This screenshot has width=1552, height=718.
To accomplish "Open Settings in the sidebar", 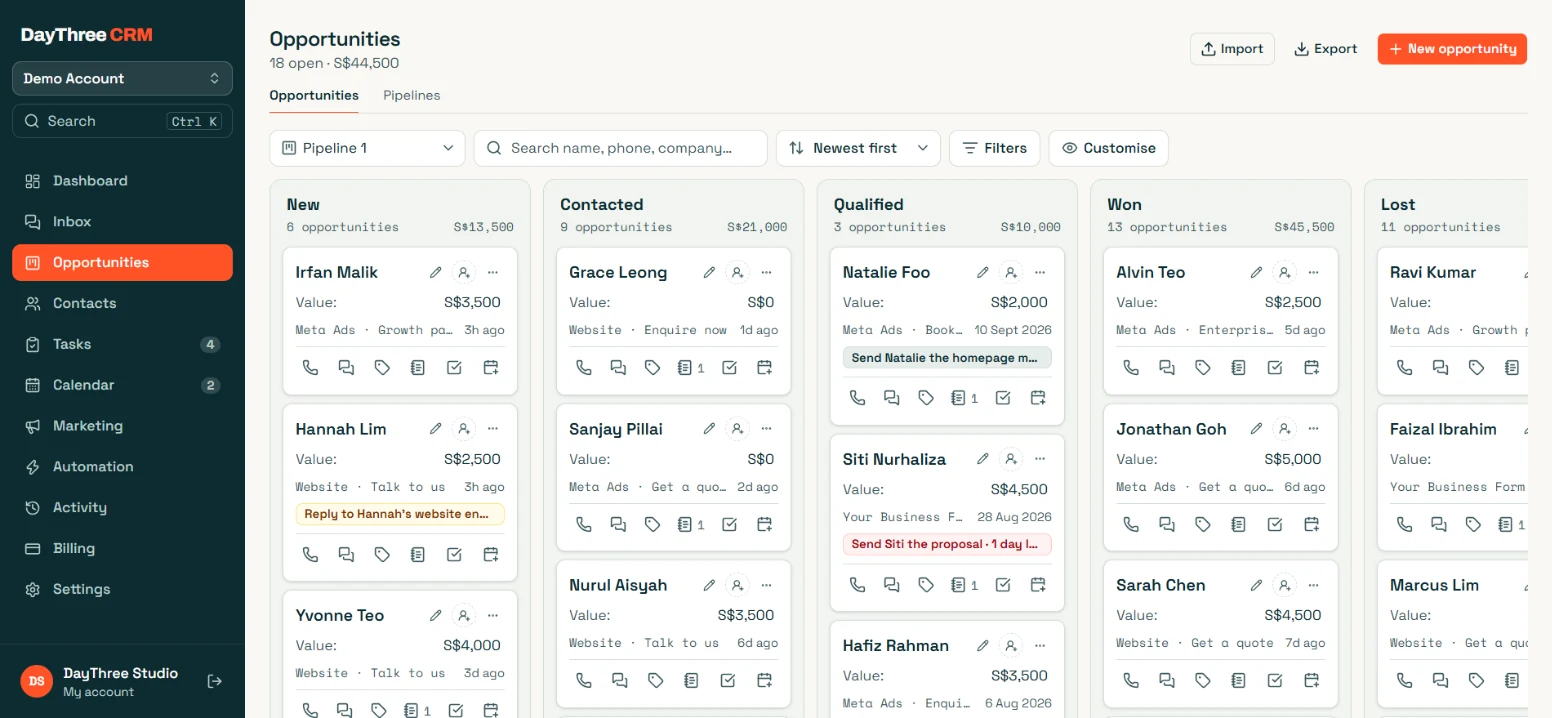I will 122,589.
